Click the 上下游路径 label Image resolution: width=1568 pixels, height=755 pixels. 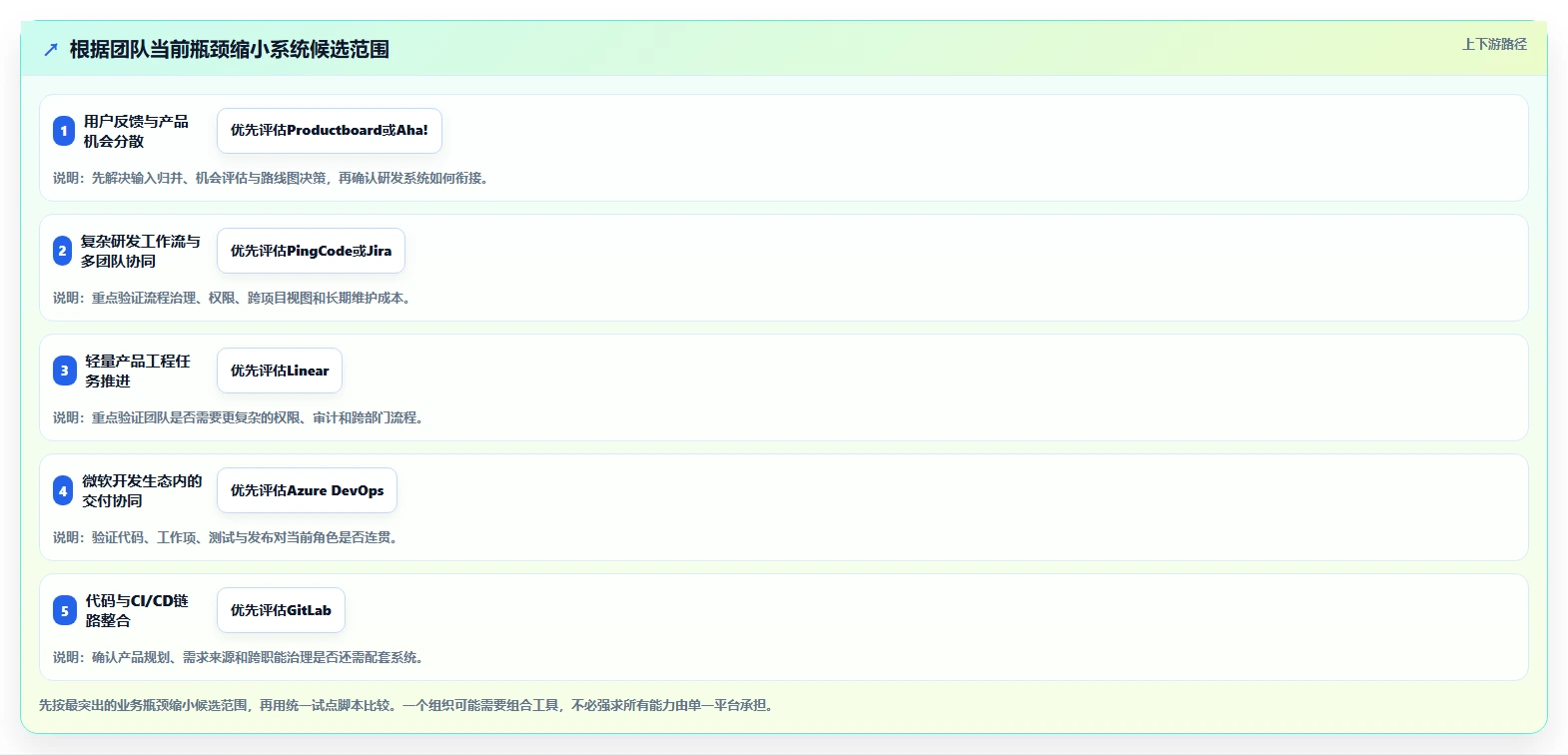click(1494, 44)
